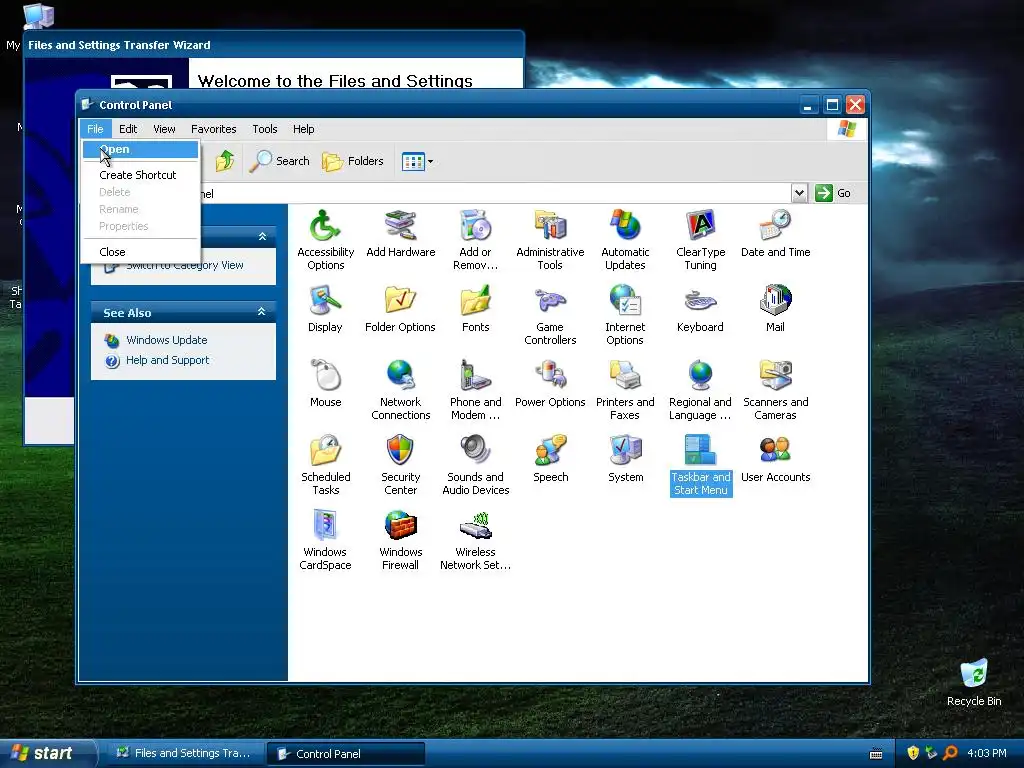
Task: Toggle the Folders pane button
Action: tap(353, 161)
